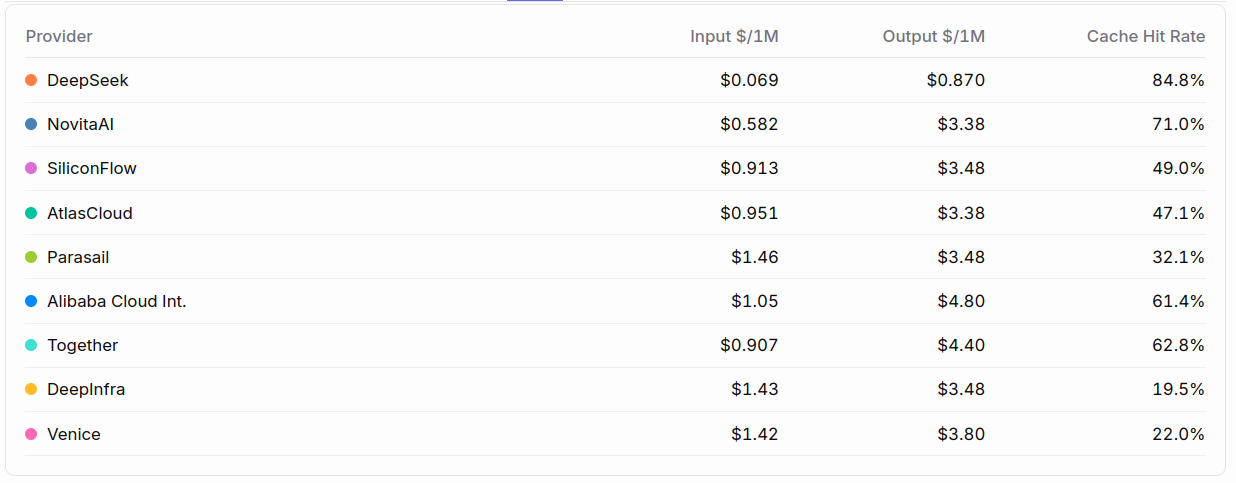Click the blue NovitaAI color dot
The width and height of the screenshot is (1236, 483).
click(31, 124)
